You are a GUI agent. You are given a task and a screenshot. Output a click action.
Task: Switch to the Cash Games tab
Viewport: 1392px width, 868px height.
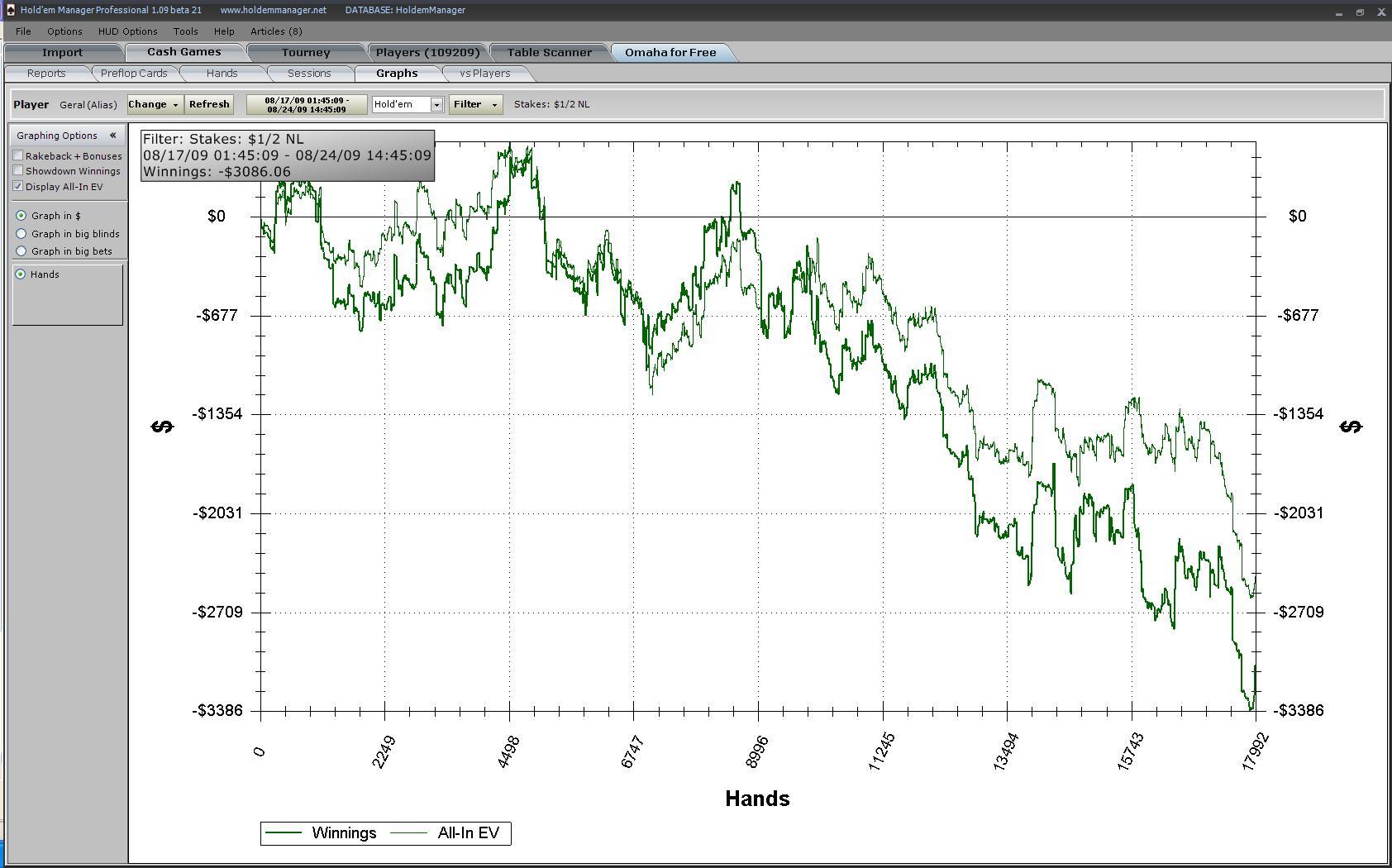184,52
